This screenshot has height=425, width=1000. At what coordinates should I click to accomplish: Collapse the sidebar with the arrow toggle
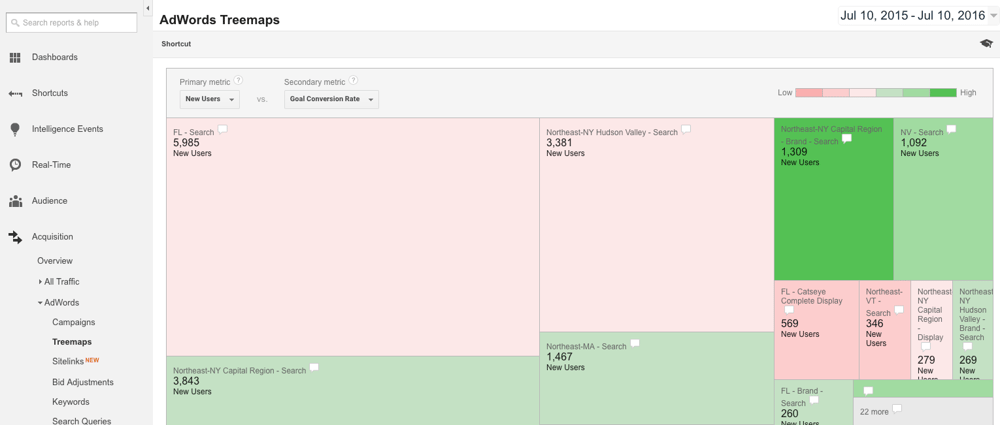click(148, 9)
